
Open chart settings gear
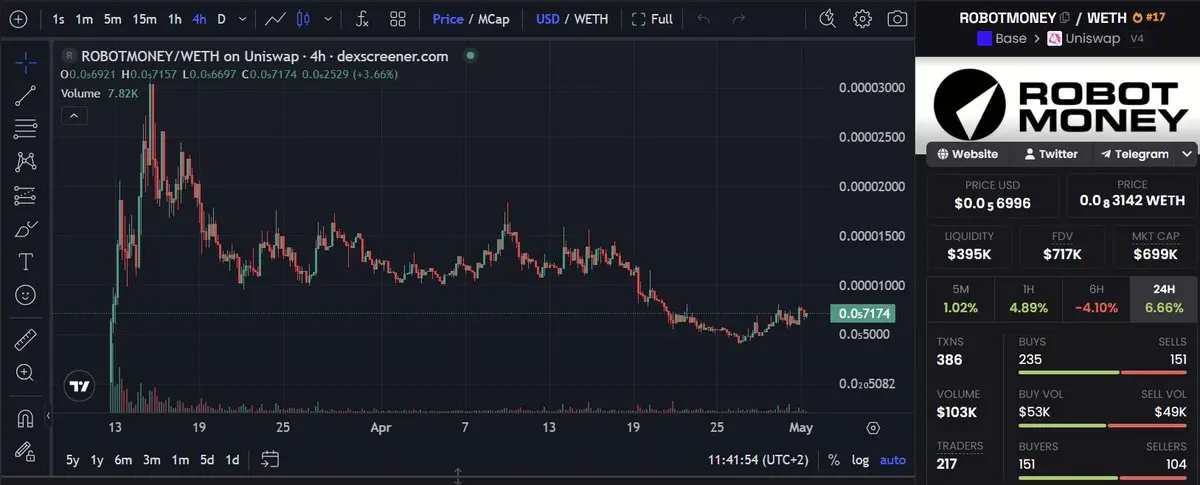point(862,18)
